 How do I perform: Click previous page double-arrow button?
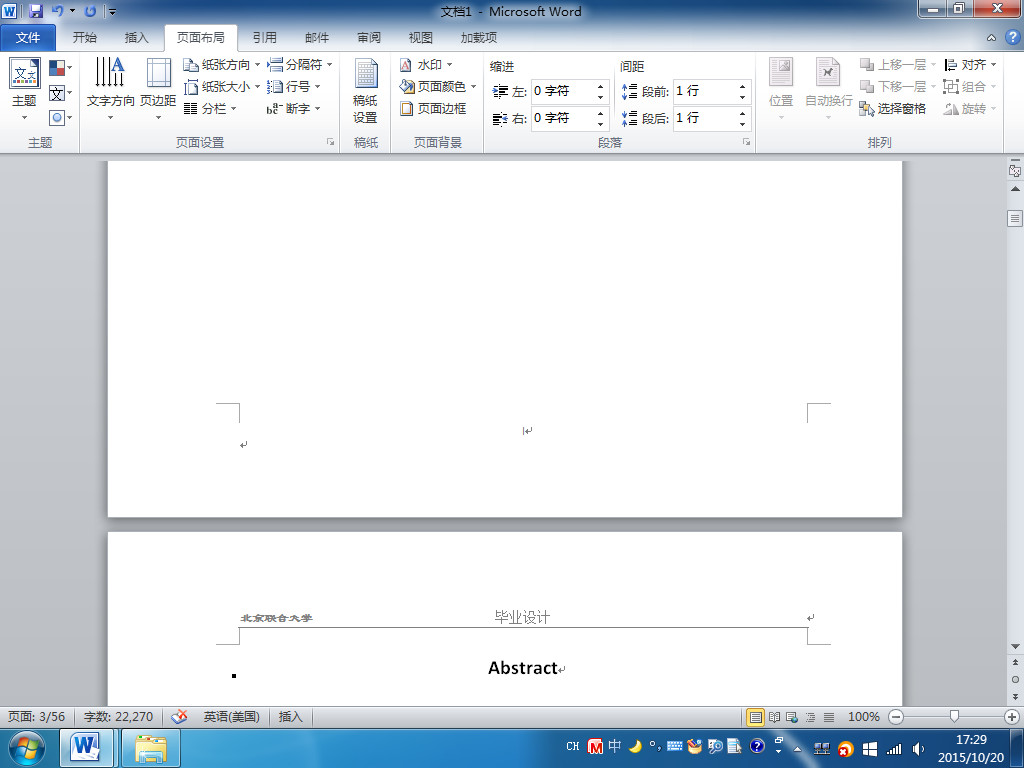(1015, 663)
